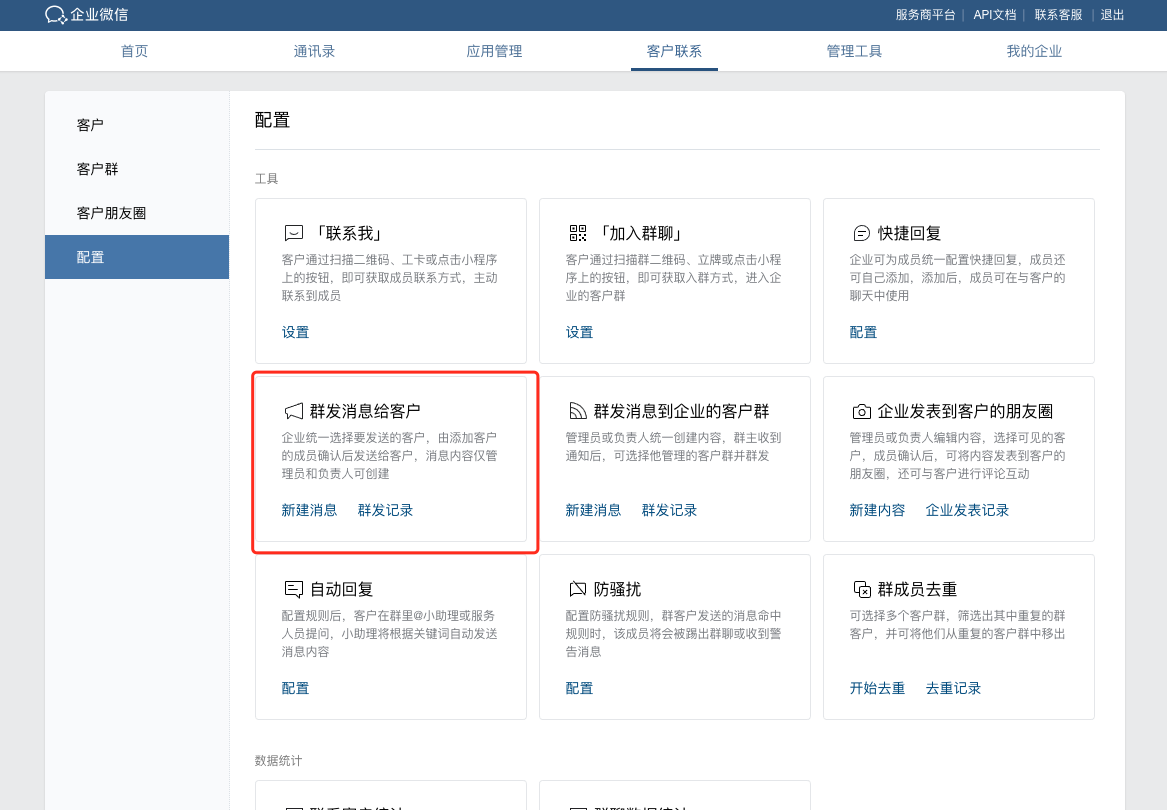Click the 群发消息到企业的客户群 card title
Viewport: 1167px width, 810px height.
pos(682,412)
